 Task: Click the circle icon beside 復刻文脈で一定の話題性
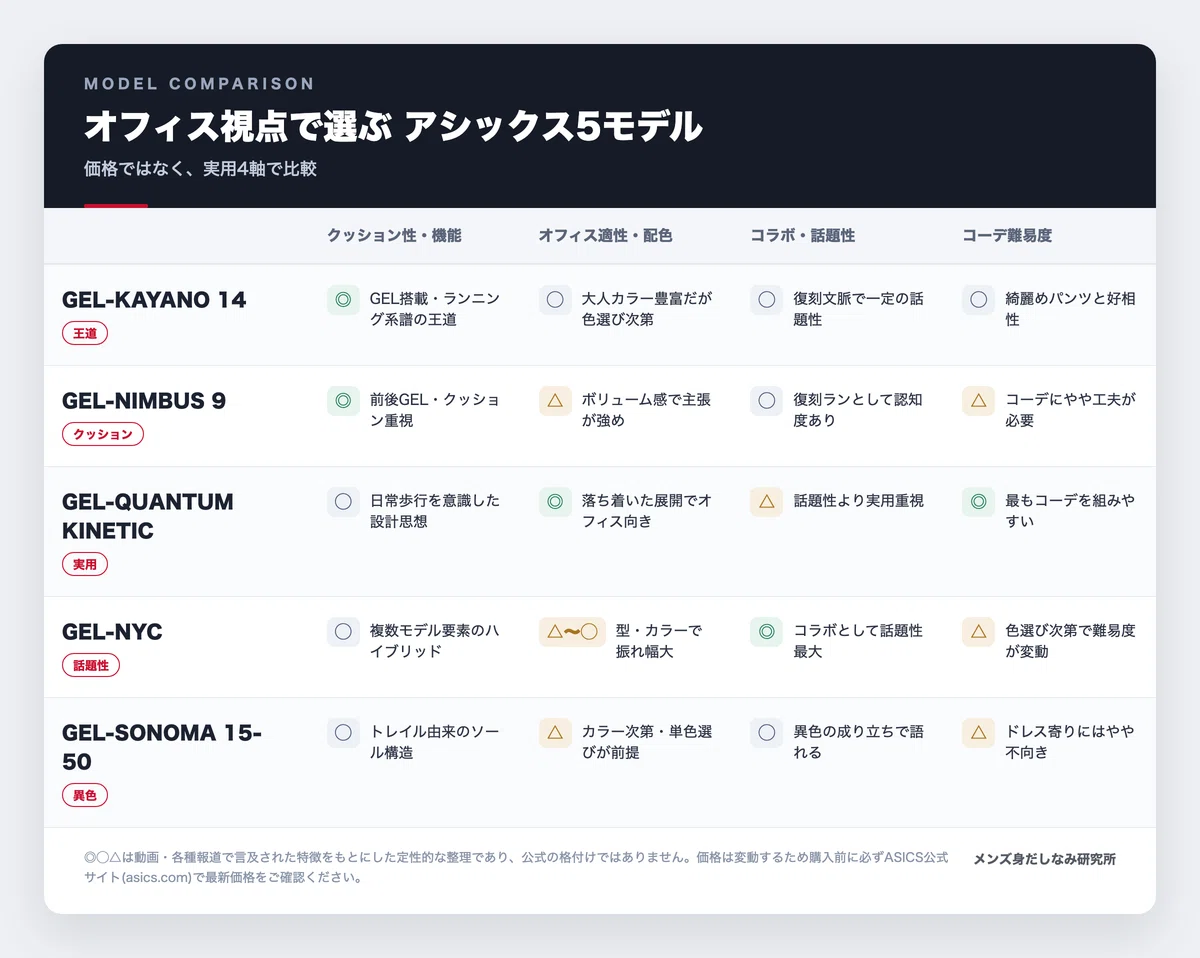point(767,299)
